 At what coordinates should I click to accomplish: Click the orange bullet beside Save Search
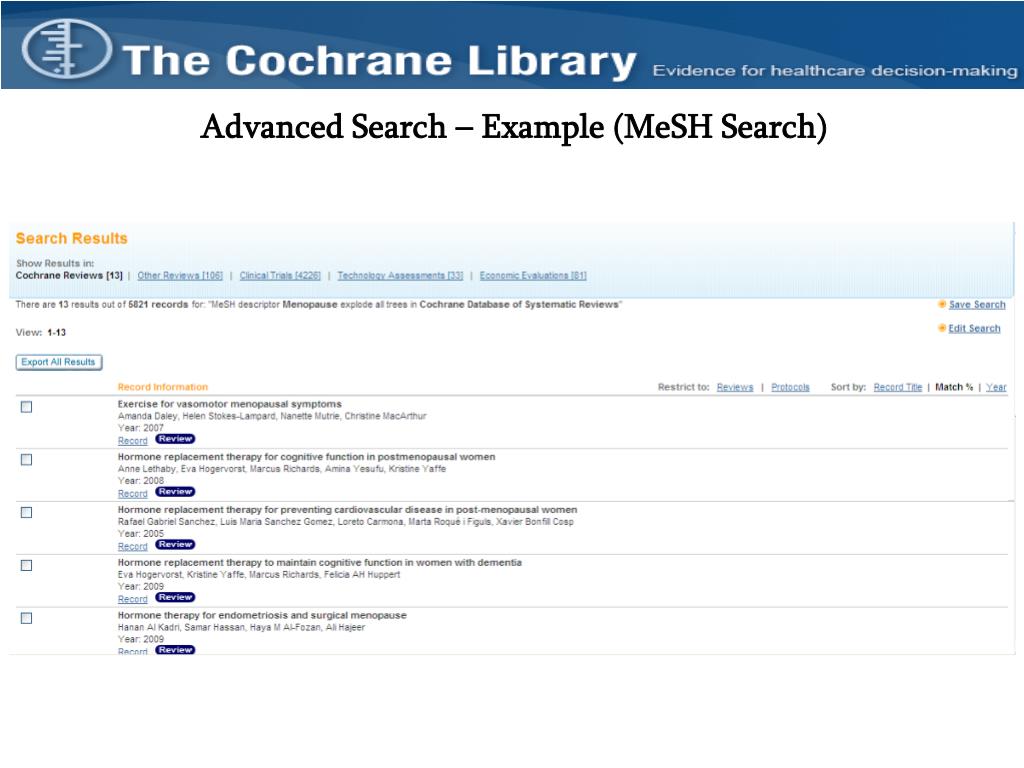pos(942,304)
